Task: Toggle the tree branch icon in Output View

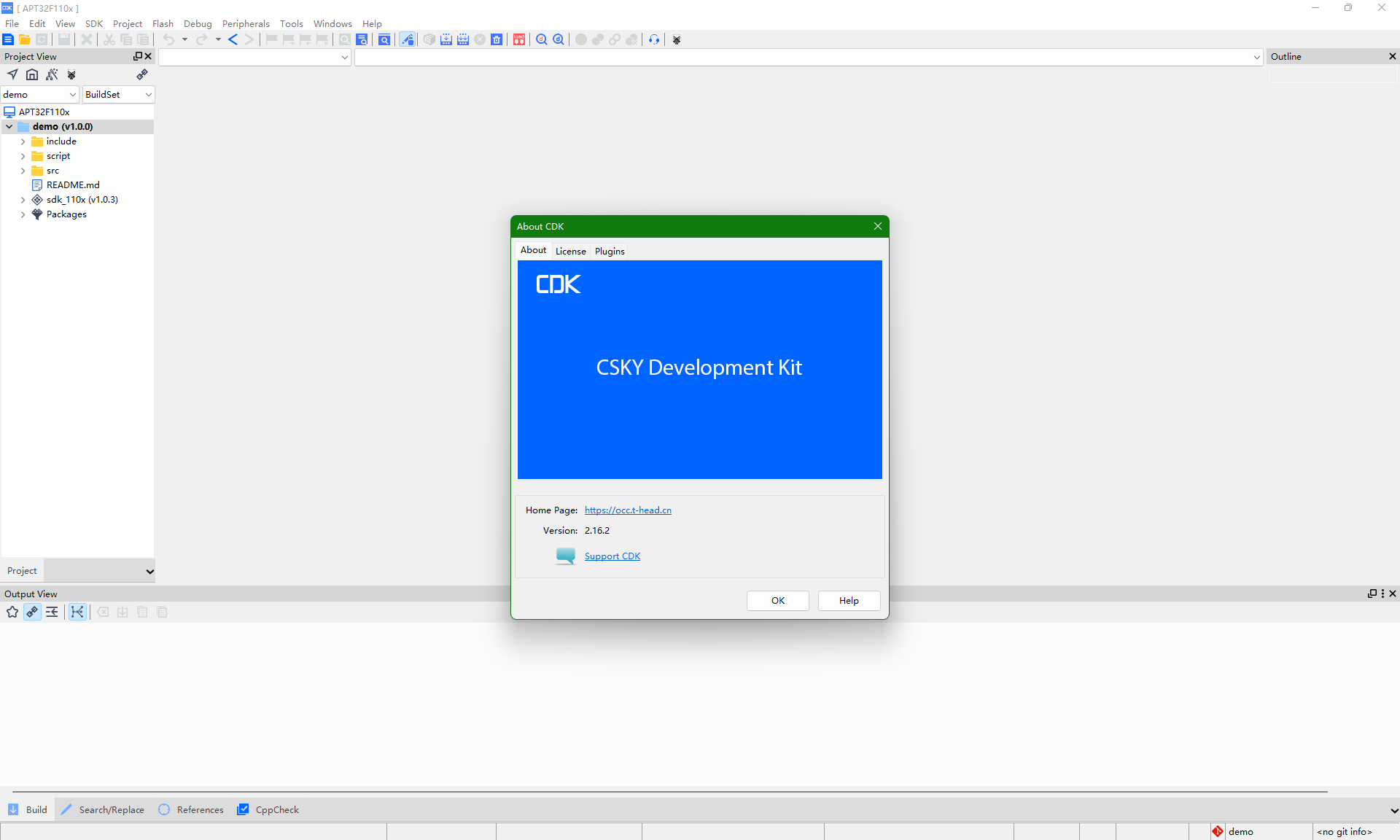Action: [x=77, y=612]
